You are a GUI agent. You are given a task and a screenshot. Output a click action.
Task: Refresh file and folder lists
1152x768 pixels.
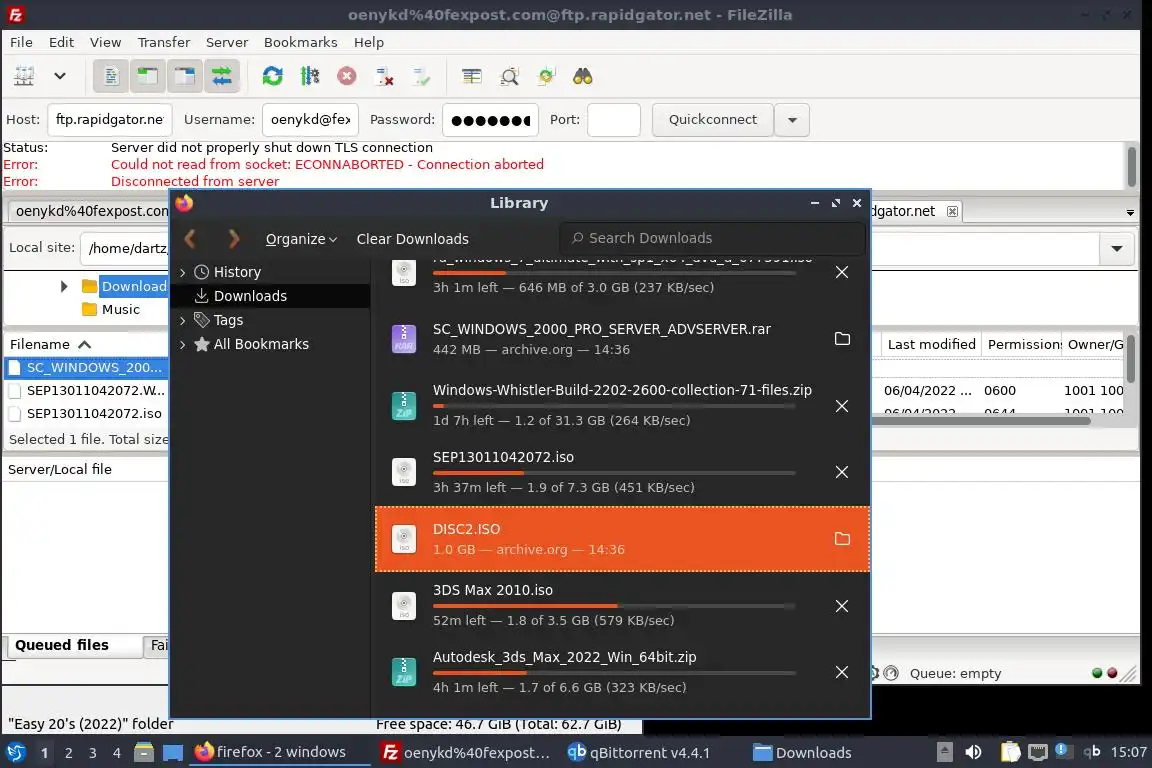(273, 76)
